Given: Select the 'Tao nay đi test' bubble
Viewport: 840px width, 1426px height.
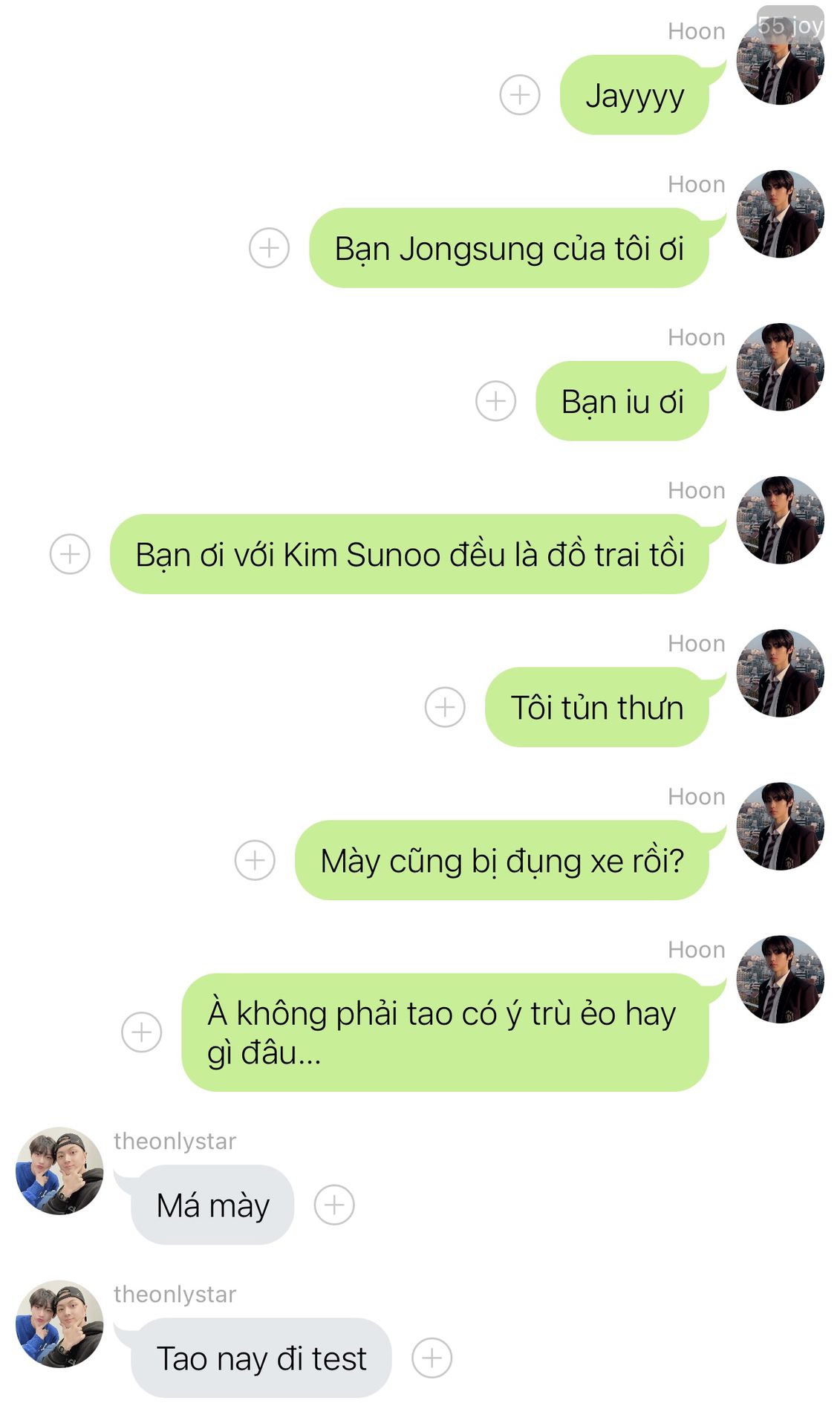Looking at the screenshot, I should pos(261,1358).
